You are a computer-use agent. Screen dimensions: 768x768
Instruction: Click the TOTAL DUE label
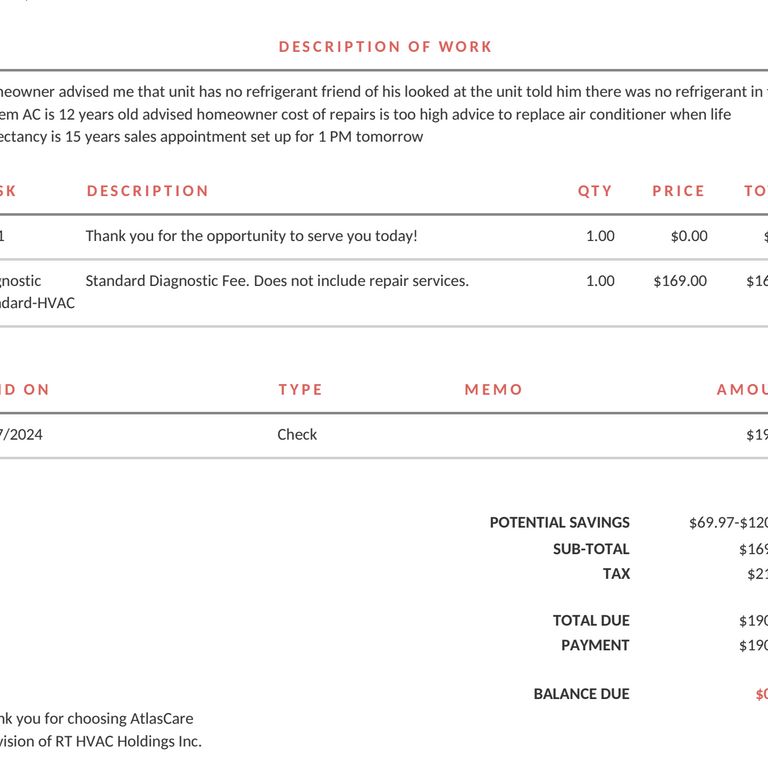[591, 621]
